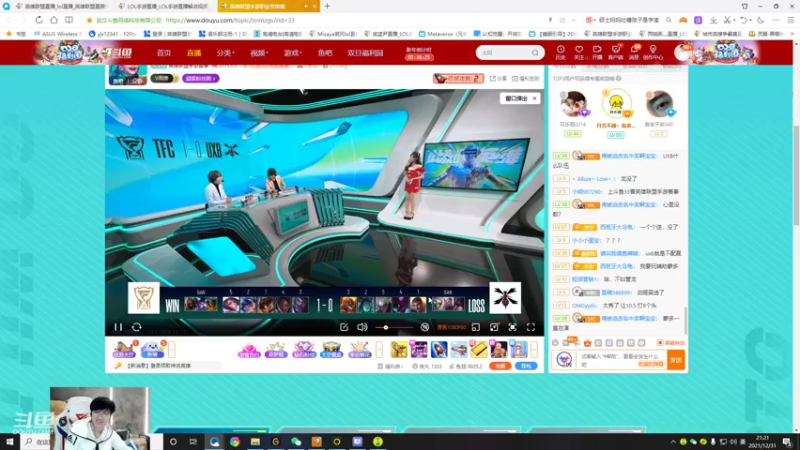Open the 客户端 client download icon
The image size is (800, 450).
click(616, 52)
